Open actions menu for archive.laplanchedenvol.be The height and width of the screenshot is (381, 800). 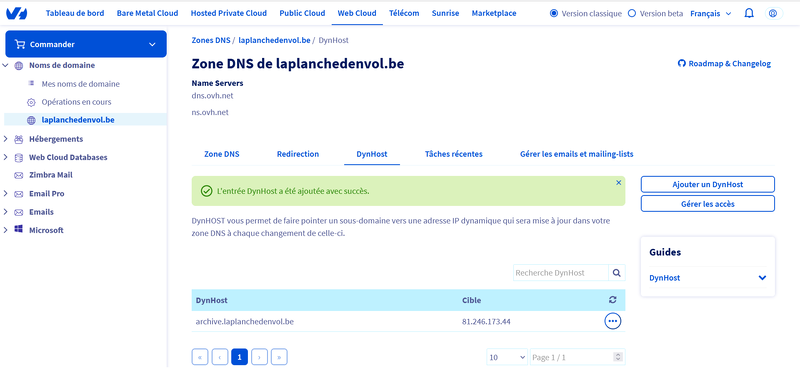pos(613,321)
